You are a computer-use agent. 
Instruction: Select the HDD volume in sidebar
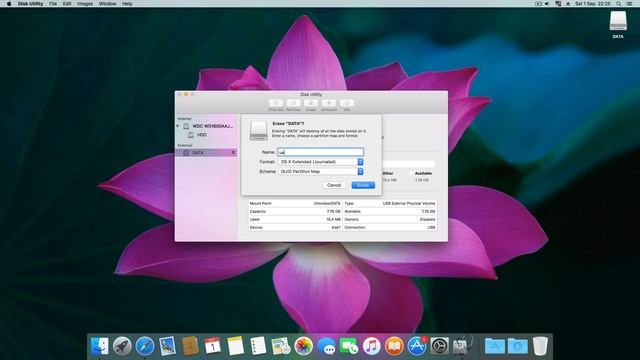[198, 135]
